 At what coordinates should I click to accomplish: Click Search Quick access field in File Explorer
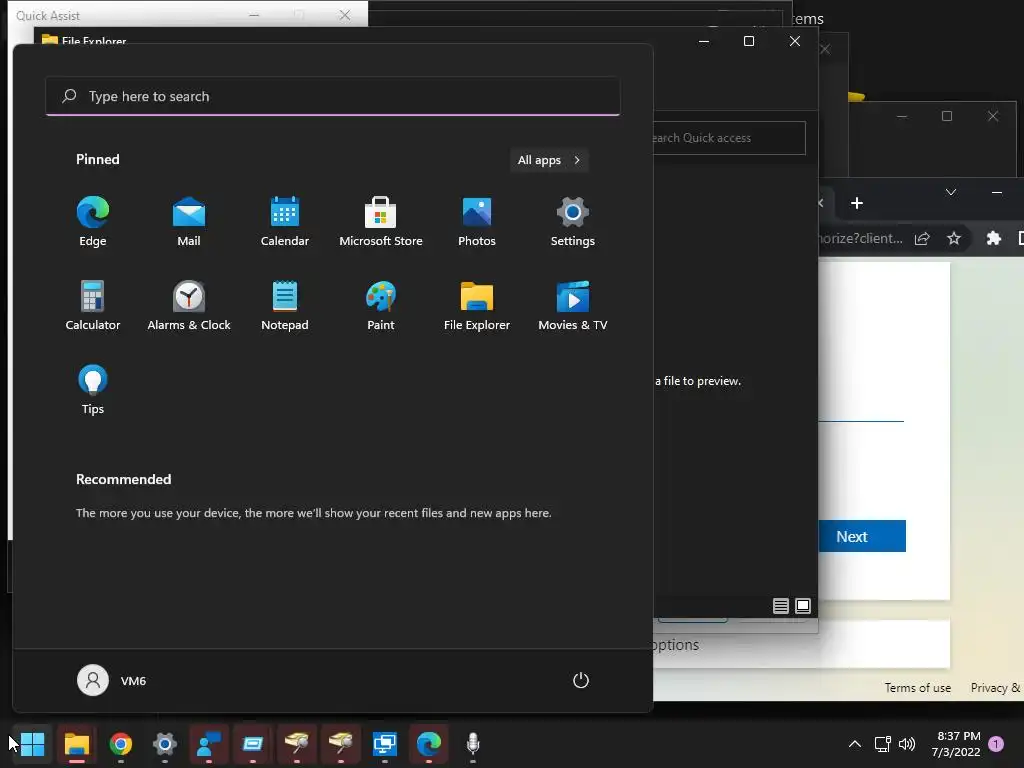coord(729,138)
